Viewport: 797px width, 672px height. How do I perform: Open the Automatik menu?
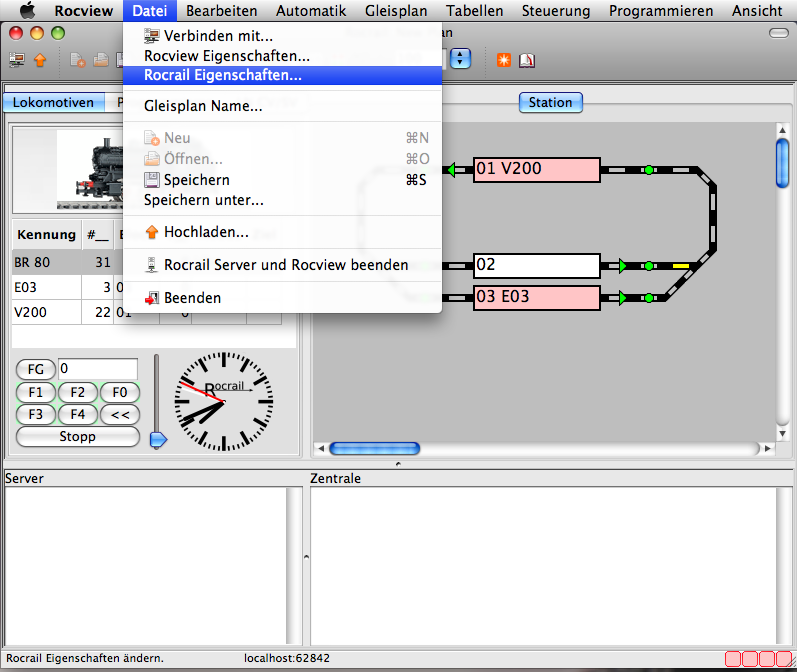[311, 11]
